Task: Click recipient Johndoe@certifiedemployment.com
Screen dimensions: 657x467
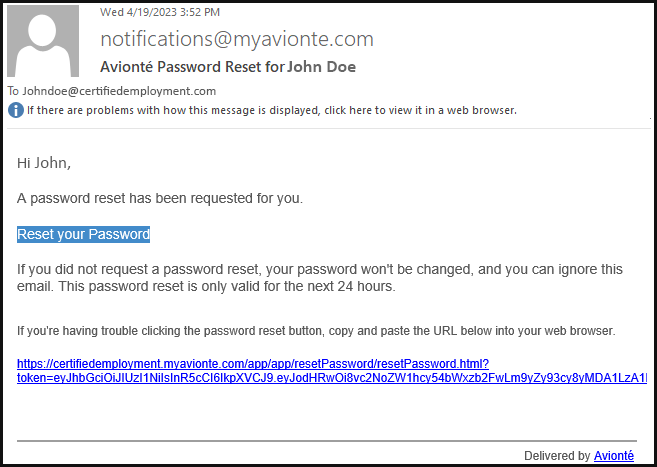Action: pos(119,91)
